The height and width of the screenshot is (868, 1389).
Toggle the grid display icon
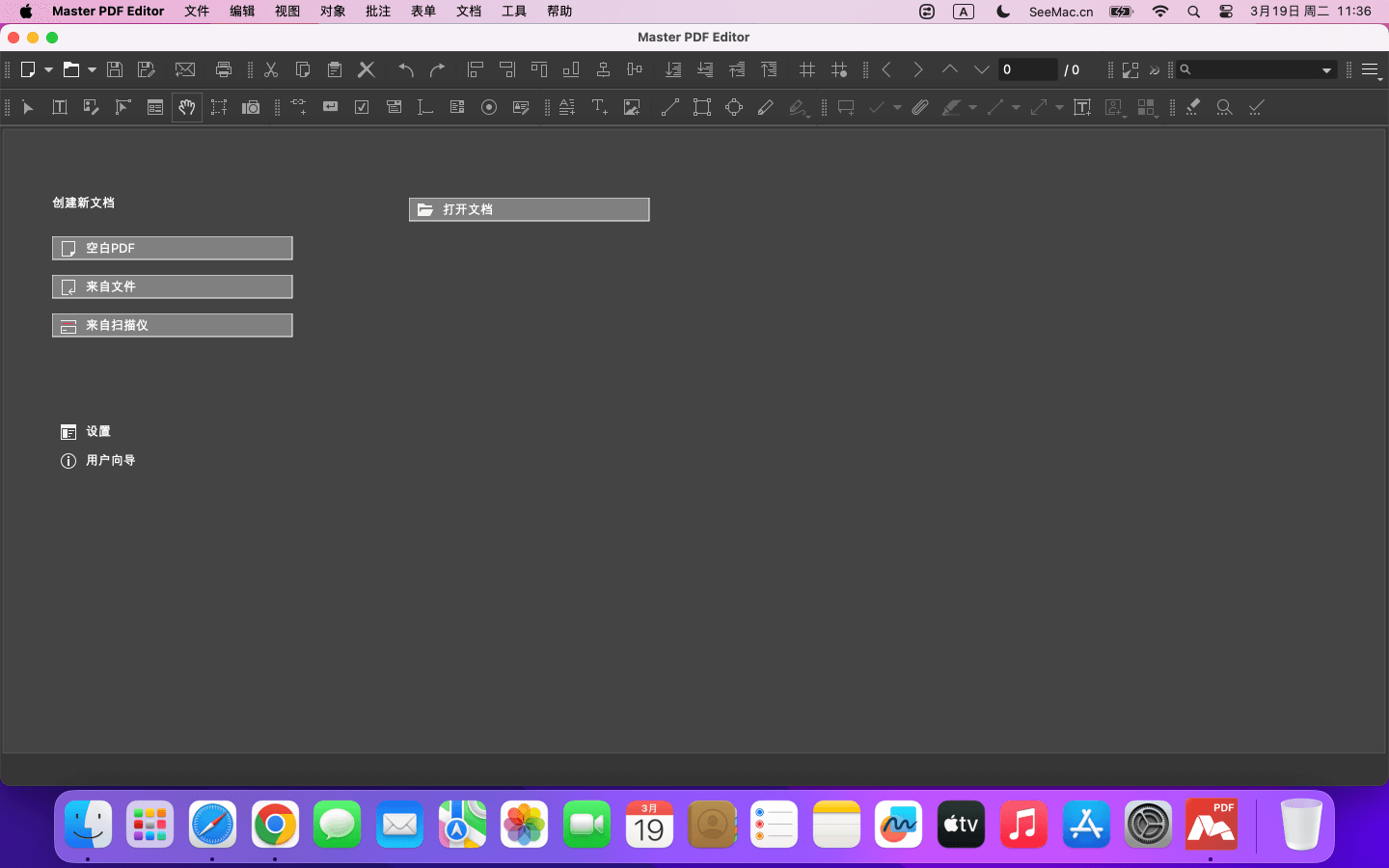tap(807, 69)
